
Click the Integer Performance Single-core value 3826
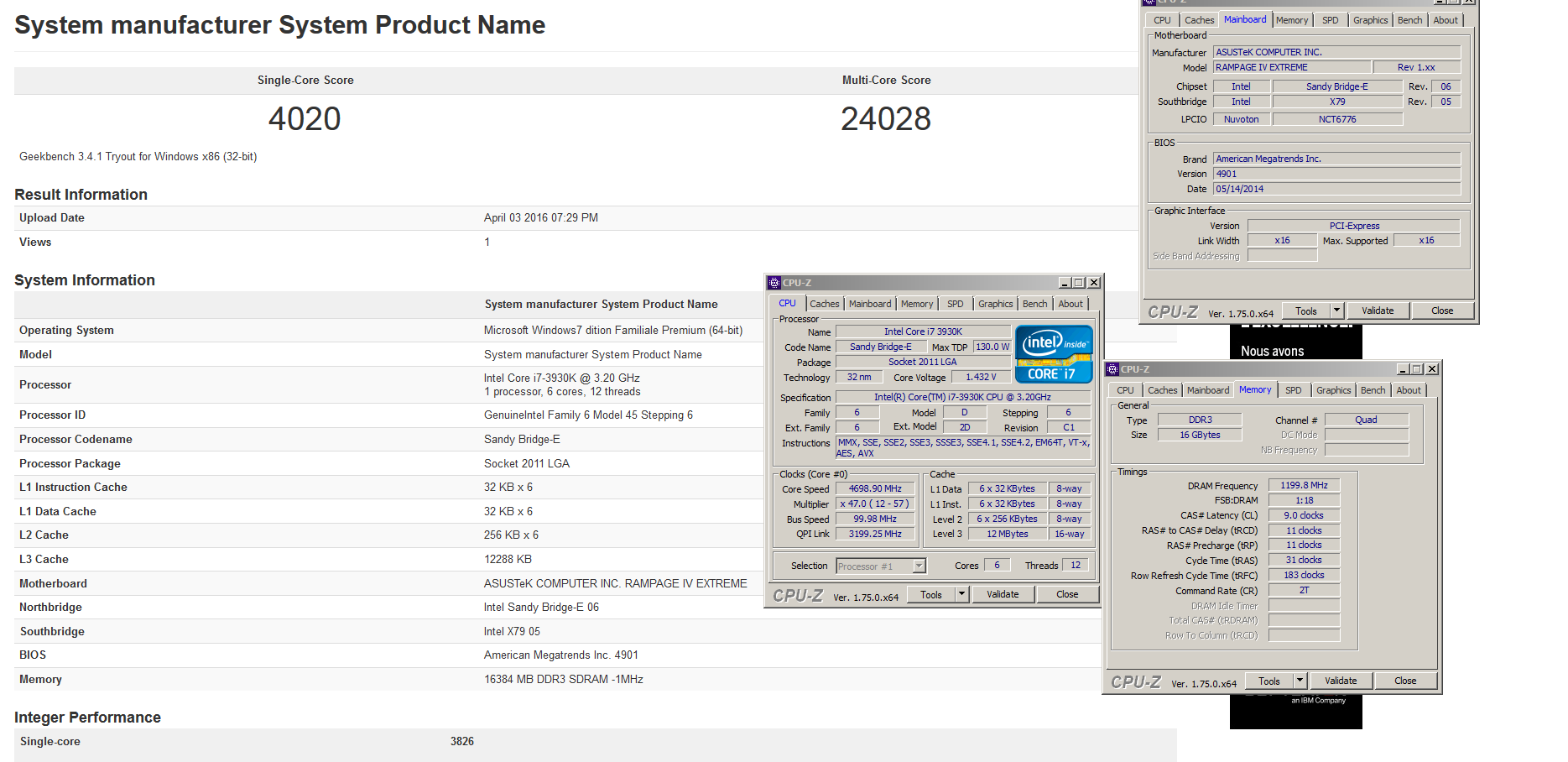pos(462,741)
